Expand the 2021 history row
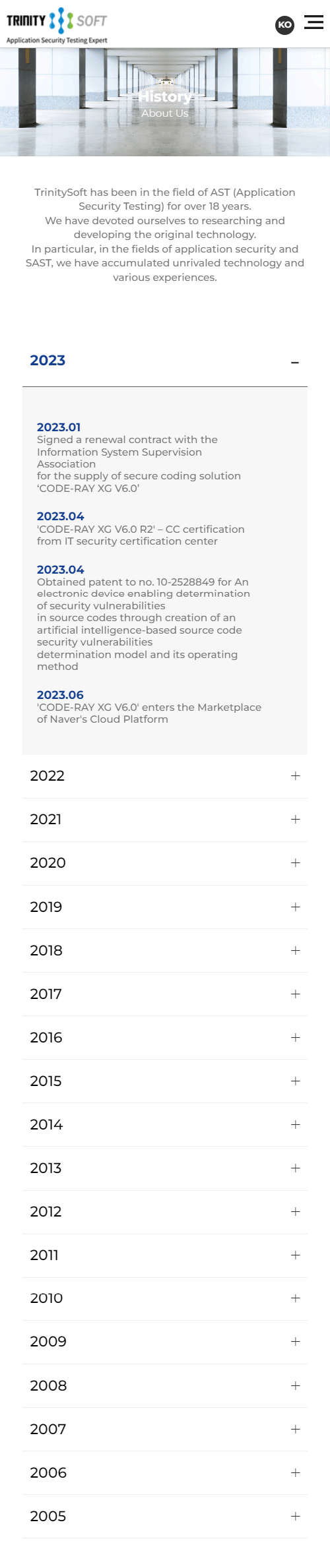 pyautogui.click(x=165, y=820)
